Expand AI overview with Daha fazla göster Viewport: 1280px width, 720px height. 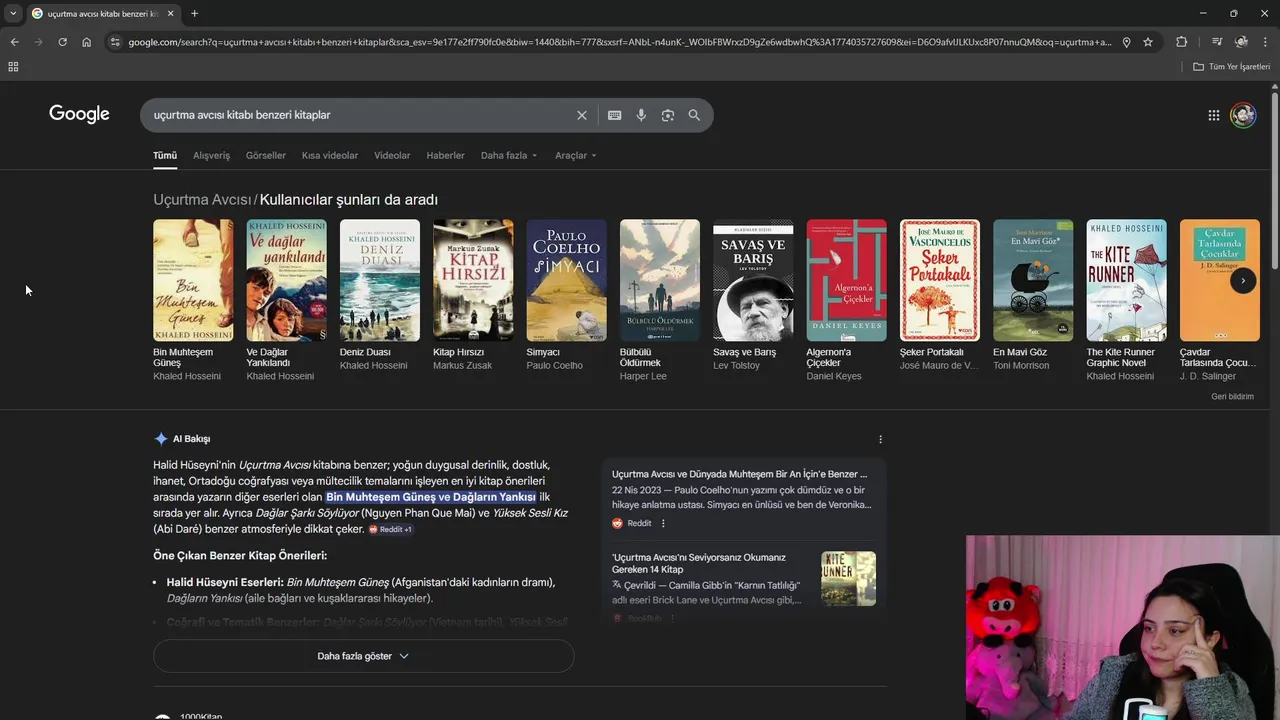363,656
